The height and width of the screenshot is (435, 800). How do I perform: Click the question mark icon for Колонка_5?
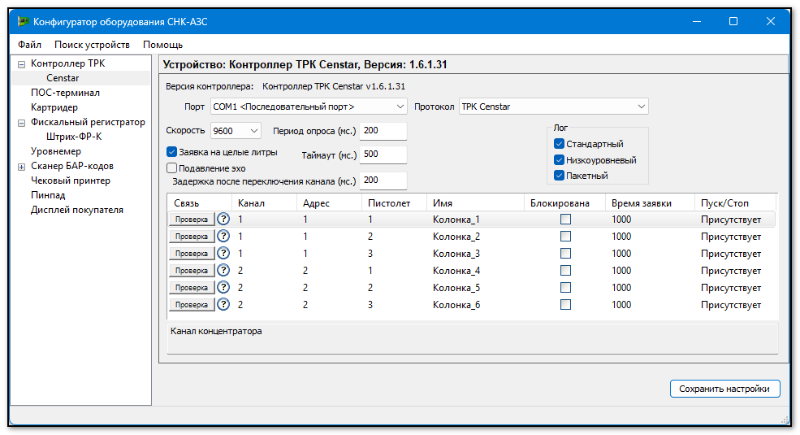(224, 287)
